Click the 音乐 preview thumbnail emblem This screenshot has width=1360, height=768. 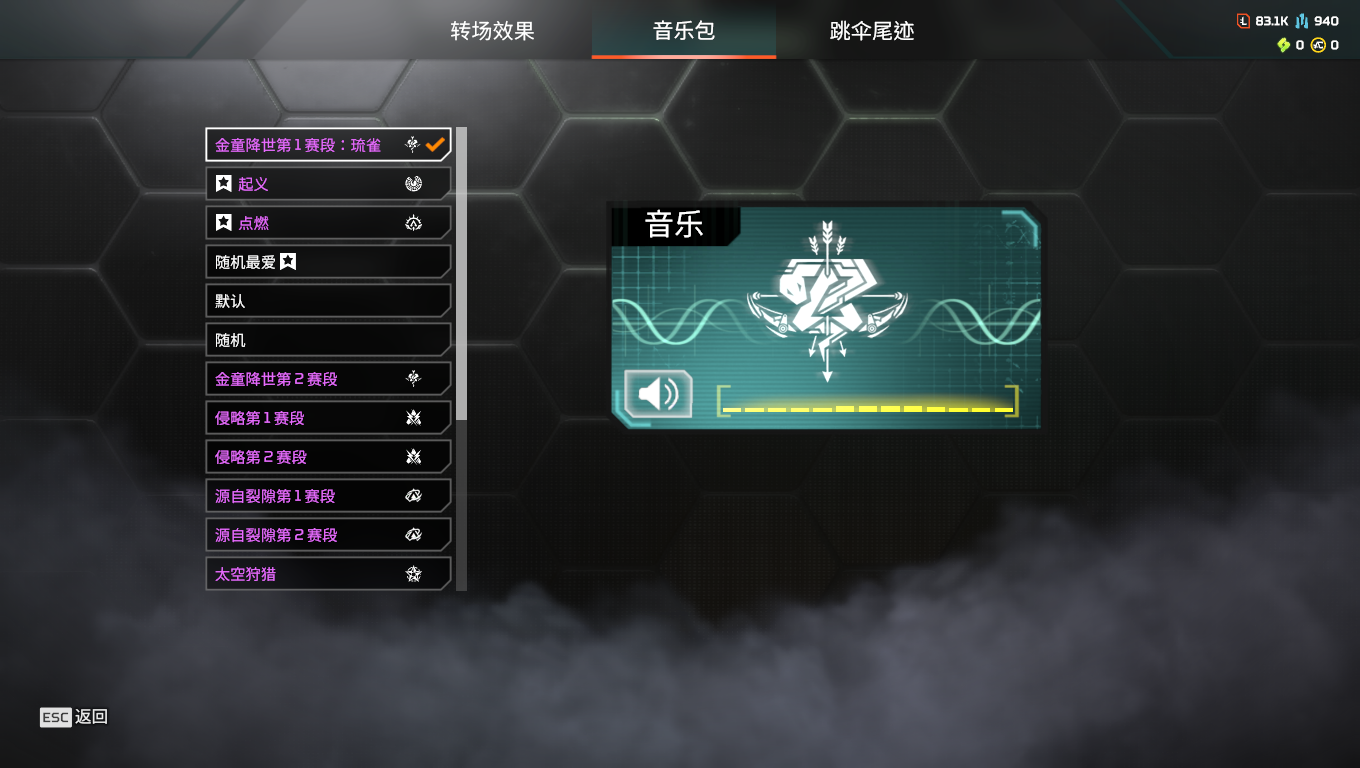tap(827, 300)
